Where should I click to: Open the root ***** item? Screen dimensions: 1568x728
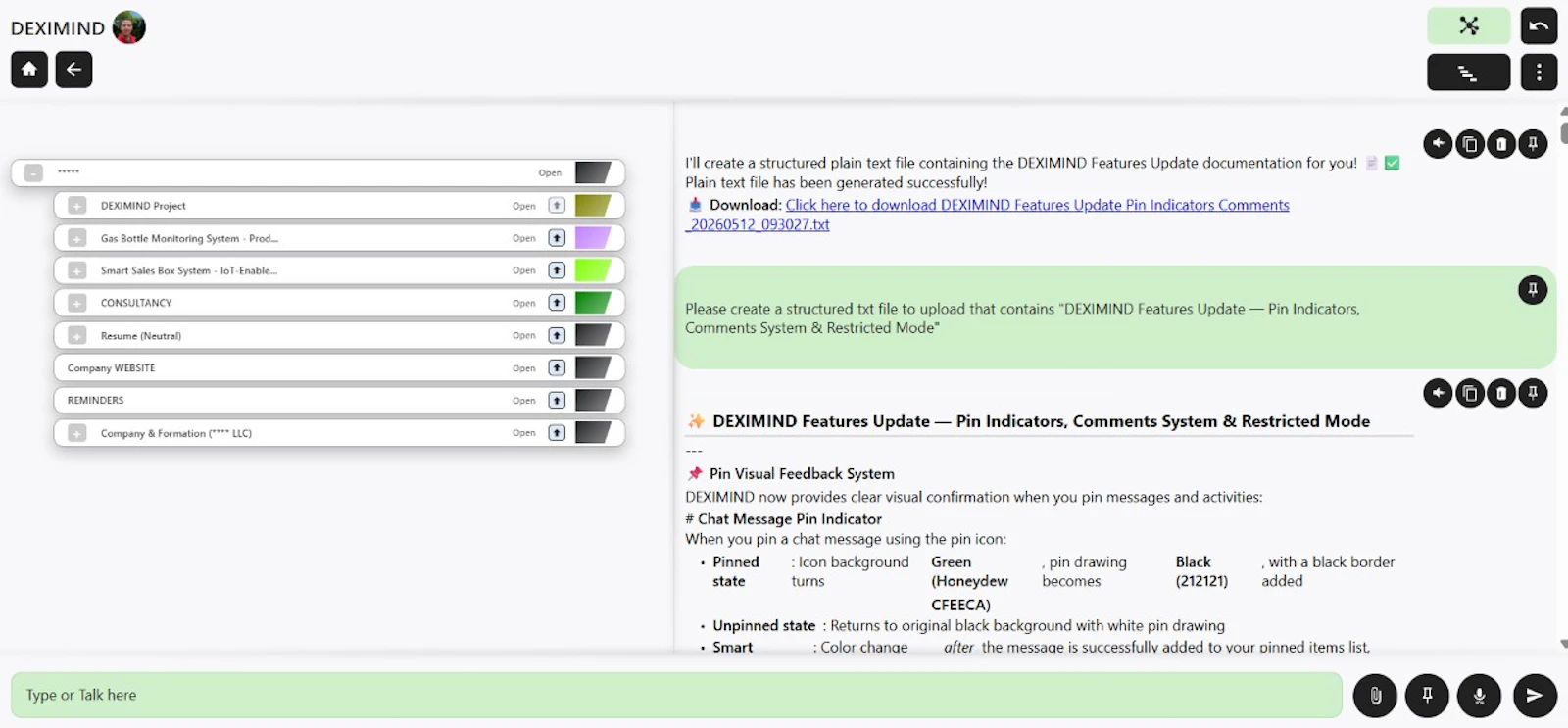click(550, 173)
